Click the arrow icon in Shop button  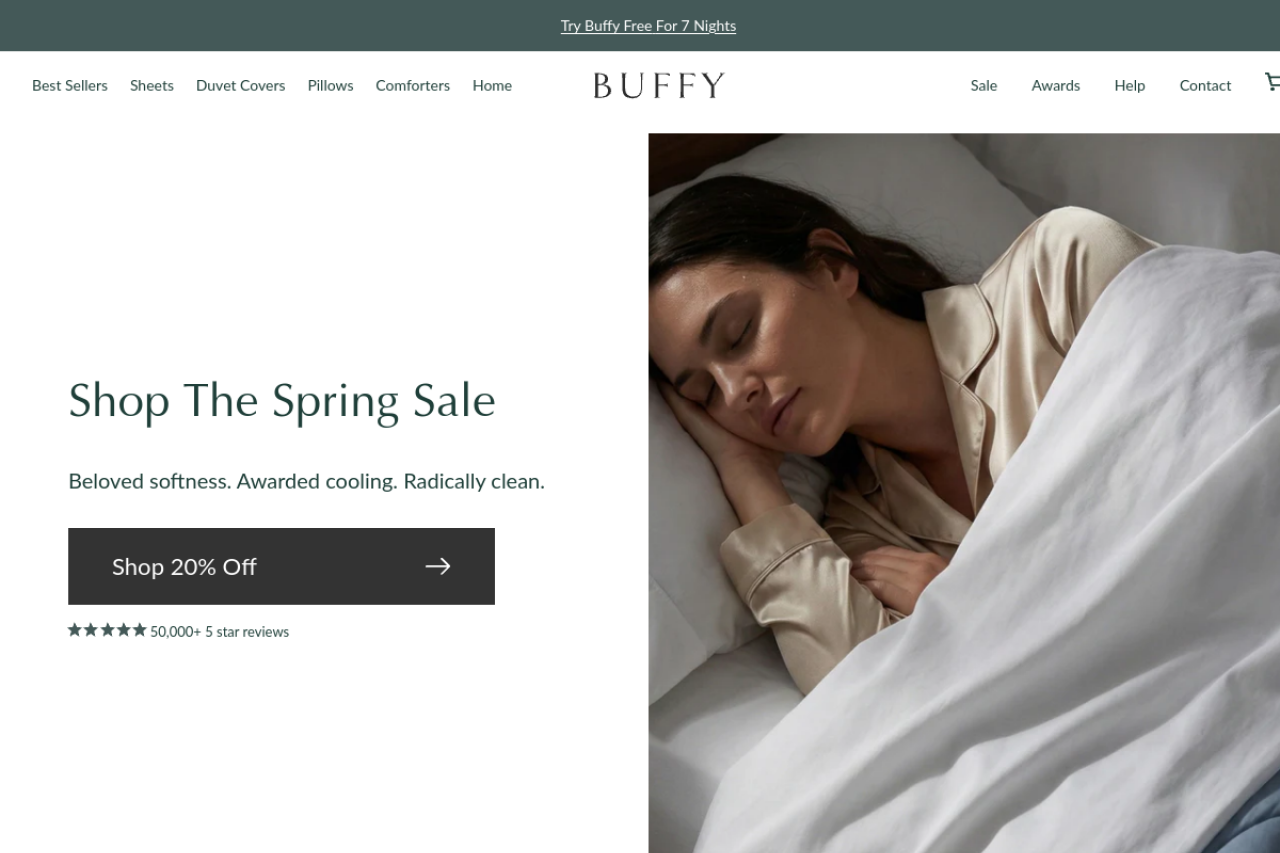click(x=438, y=566)
